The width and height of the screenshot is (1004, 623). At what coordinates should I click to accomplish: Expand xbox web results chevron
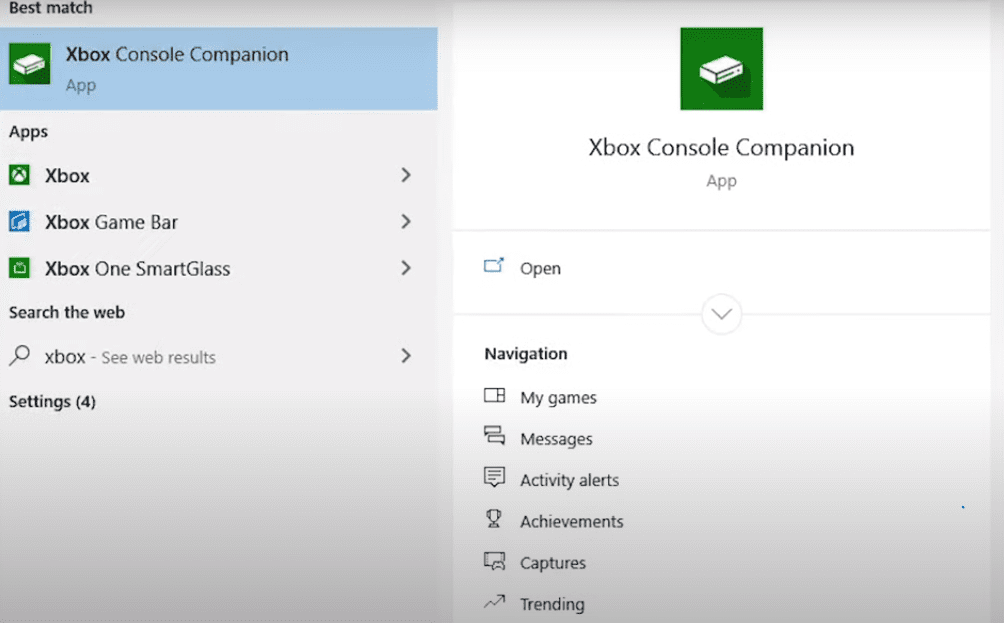406,355
